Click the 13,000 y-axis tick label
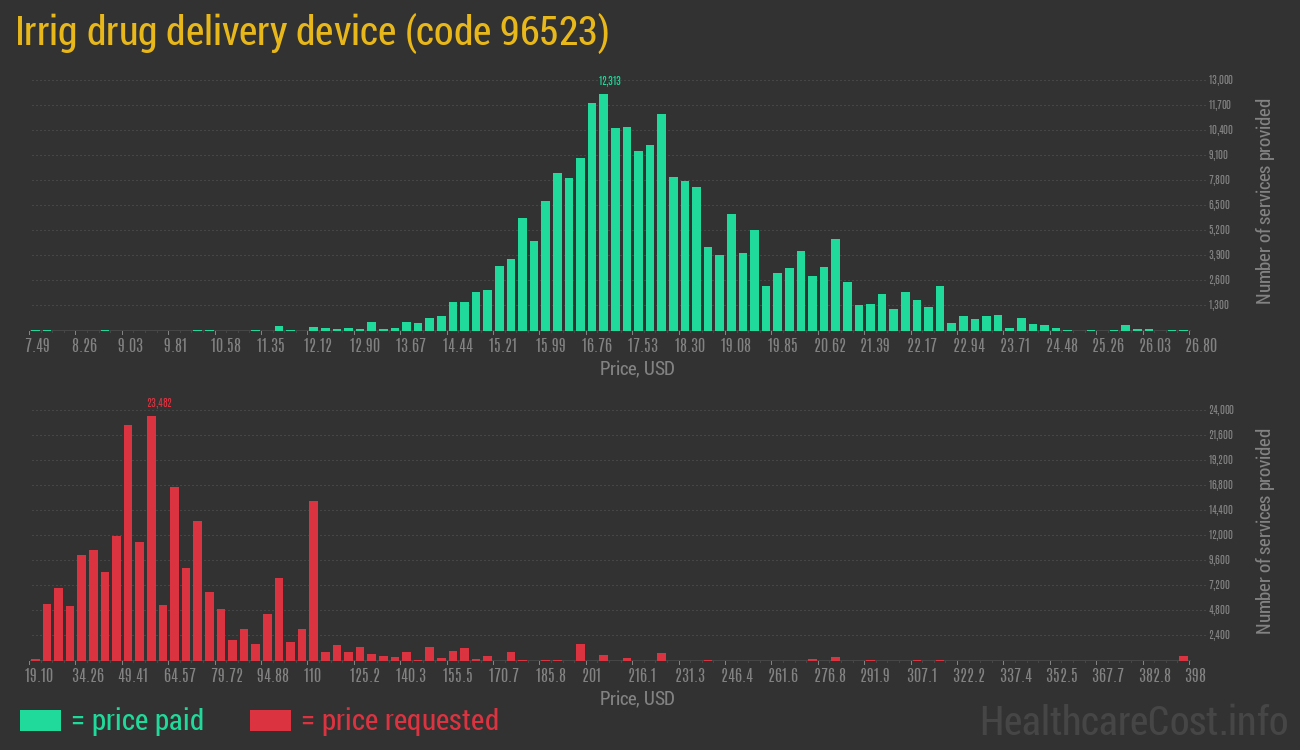Image resolution: width=1300 pixels, height=750 pixels. [1220, 80]
